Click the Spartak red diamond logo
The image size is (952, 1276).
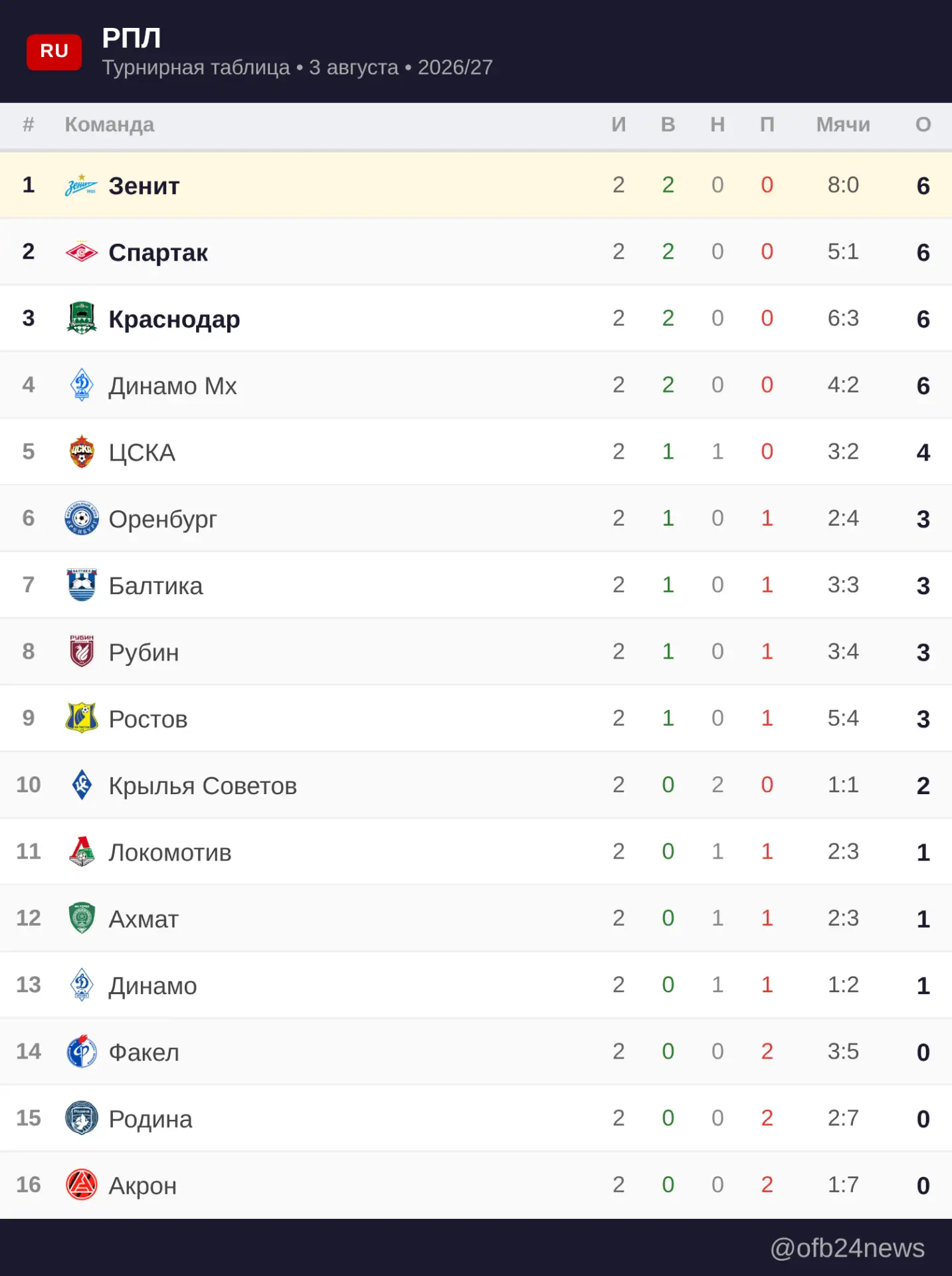click(82, 252)
